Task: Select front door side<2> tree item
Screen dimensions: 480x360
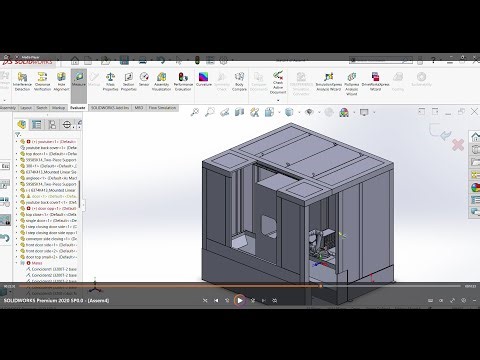Action: [x=48, y=251]
